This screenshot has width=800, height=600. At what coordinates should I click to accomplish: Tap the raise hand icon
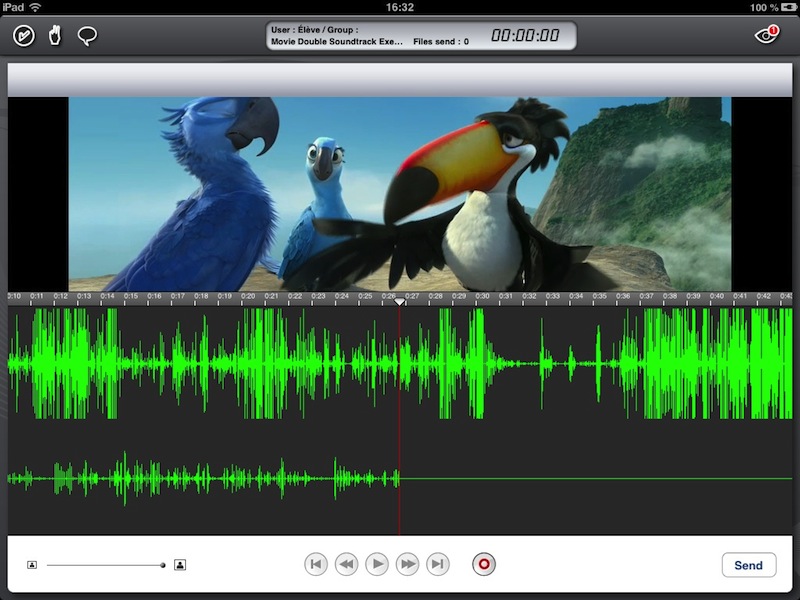[x=55, y=36]
